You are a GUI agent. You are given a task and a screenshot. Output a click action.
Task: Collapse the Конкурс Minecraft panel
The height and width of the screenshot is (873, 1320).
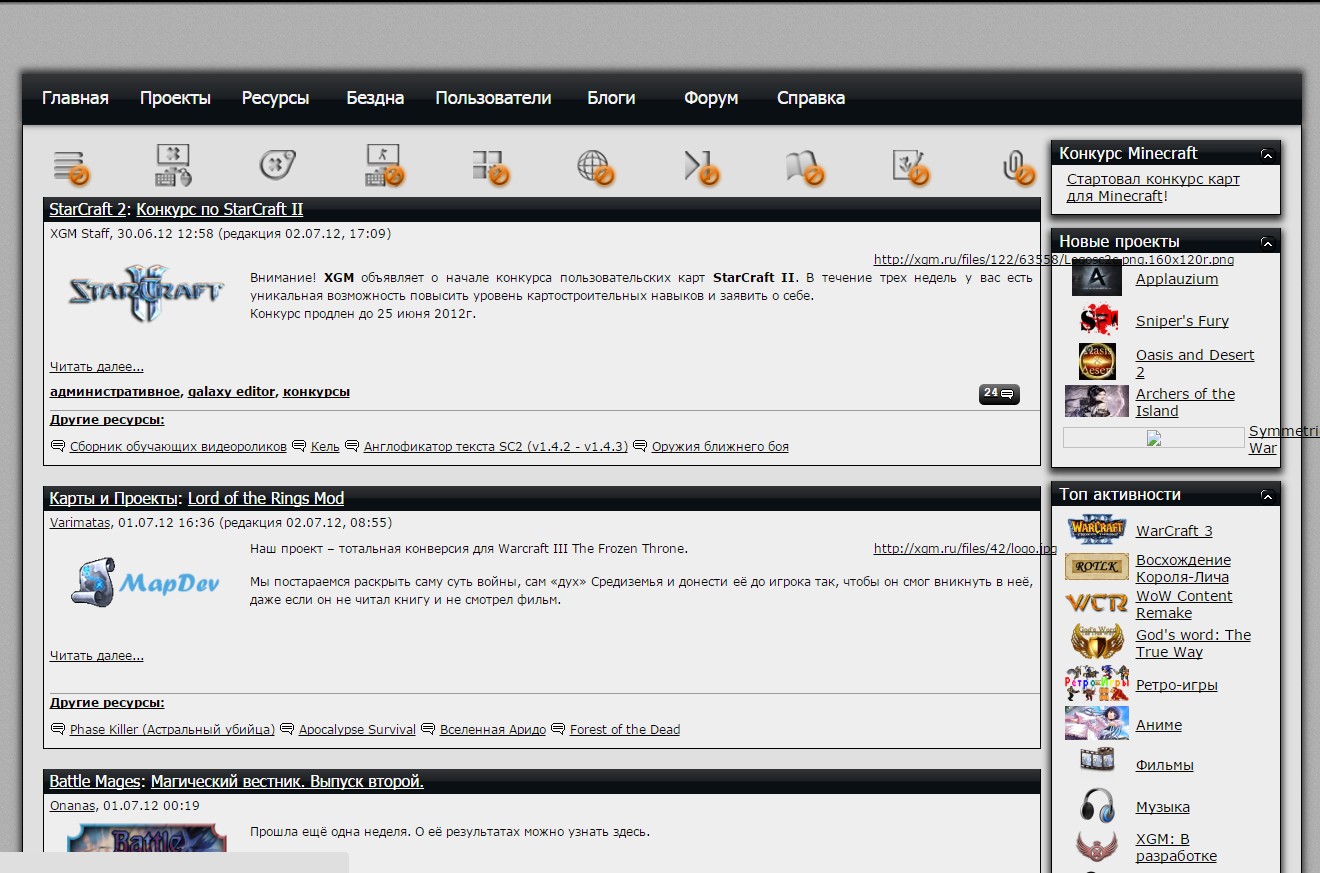[1267, 154]
